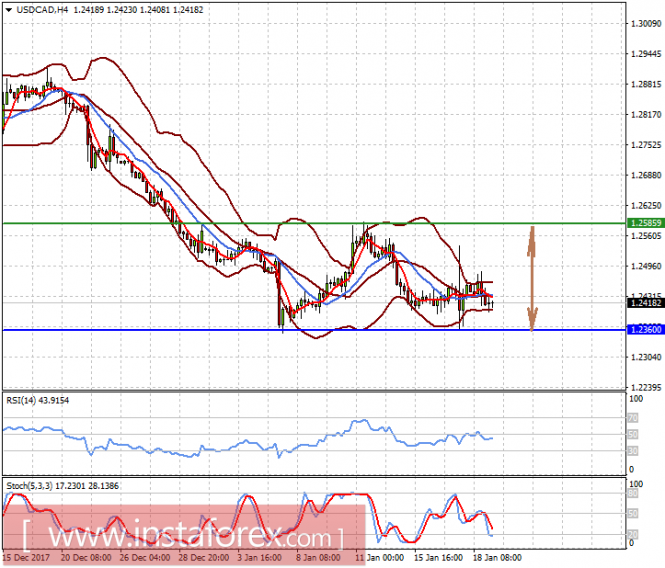This screenshot has width=665, height=568.
Task: Click the RSI(14) 43.9154 indicator label
Action: click(37, 400)
